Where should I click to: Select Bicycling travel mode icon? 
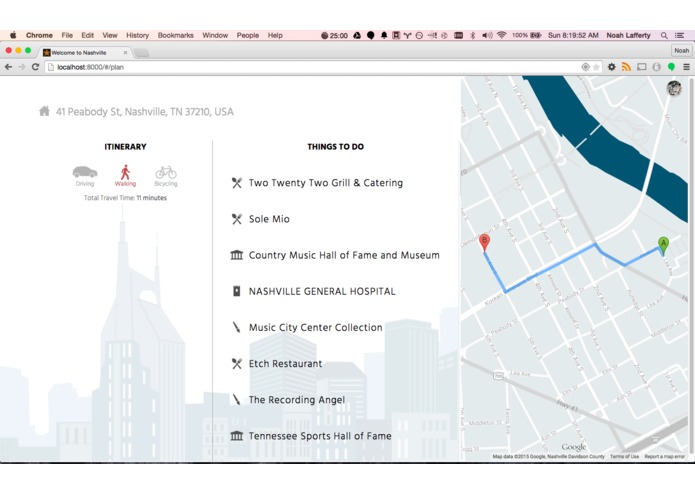point(166,172)
